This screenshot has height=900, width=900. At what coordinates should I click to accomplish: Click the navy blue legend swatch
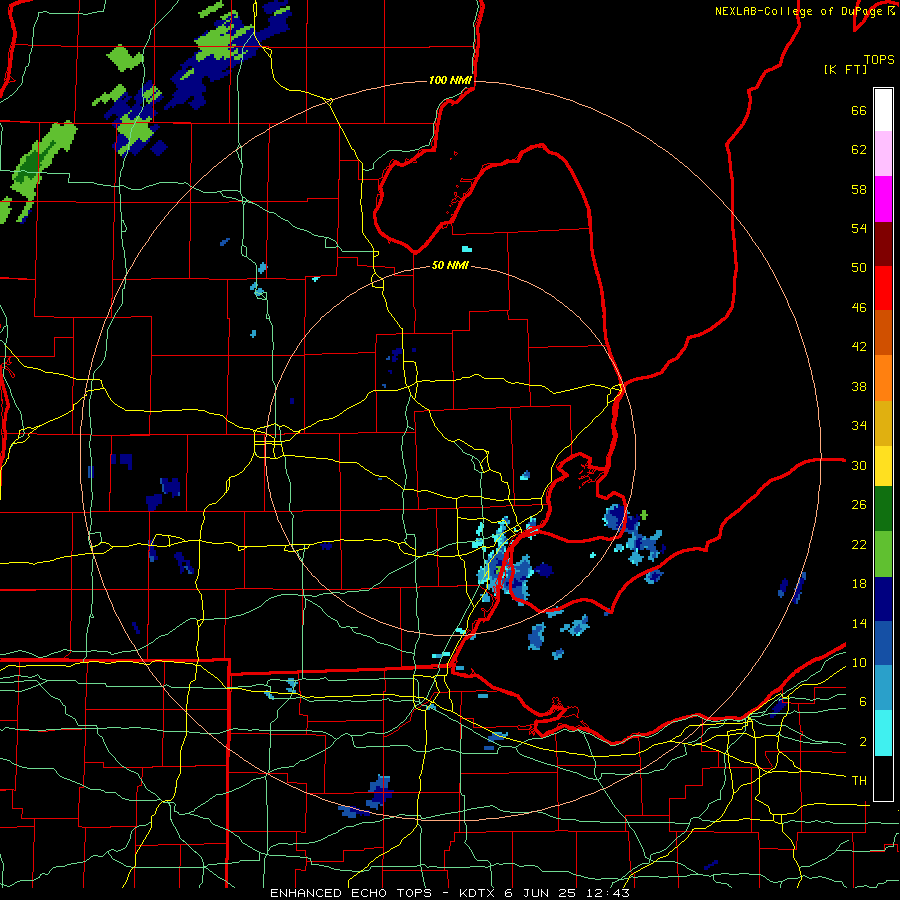pyautogui.click(x=883, y=599)
